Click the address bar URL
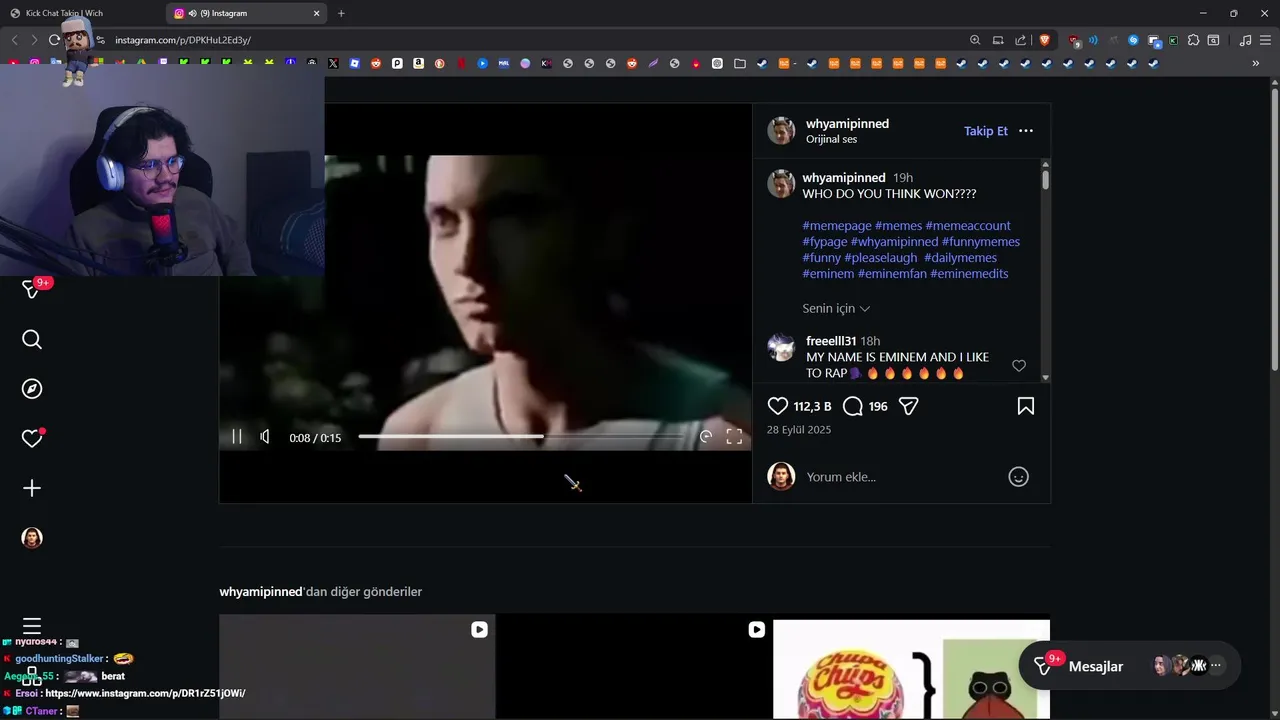Viewport: 1280px width, 720px height. pyautogui.click(x=183, y=40)
